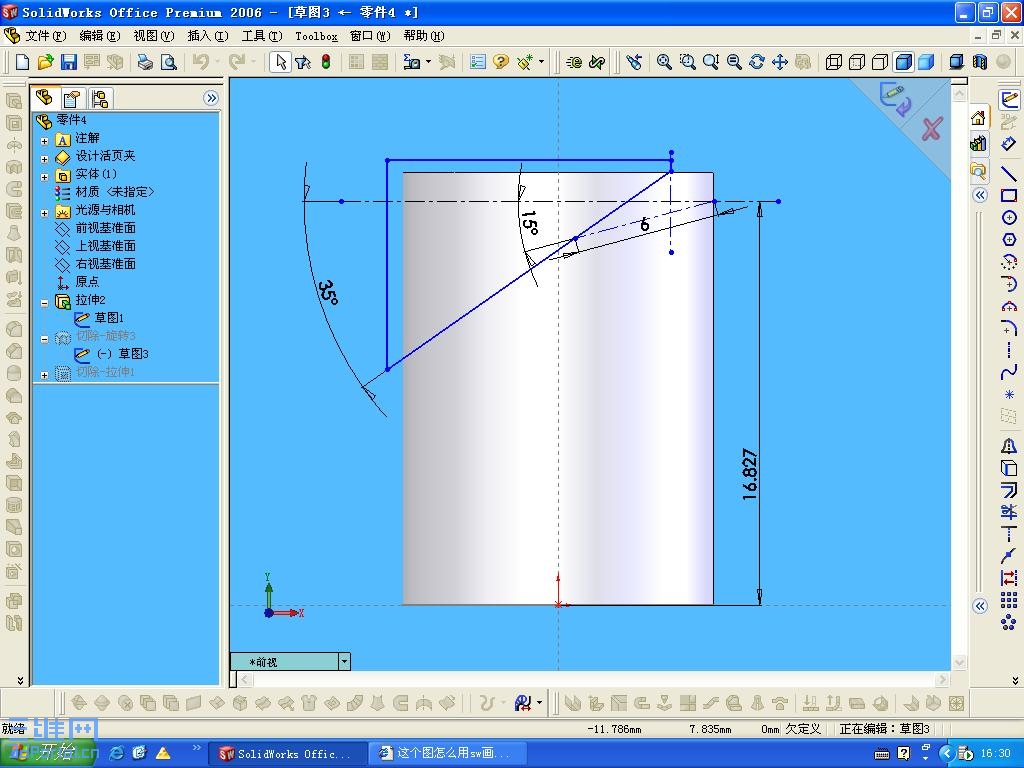This screenshot has width=1024, height=768.
Task: Cancel sketch with red X icon
Action: coord(932,129)
